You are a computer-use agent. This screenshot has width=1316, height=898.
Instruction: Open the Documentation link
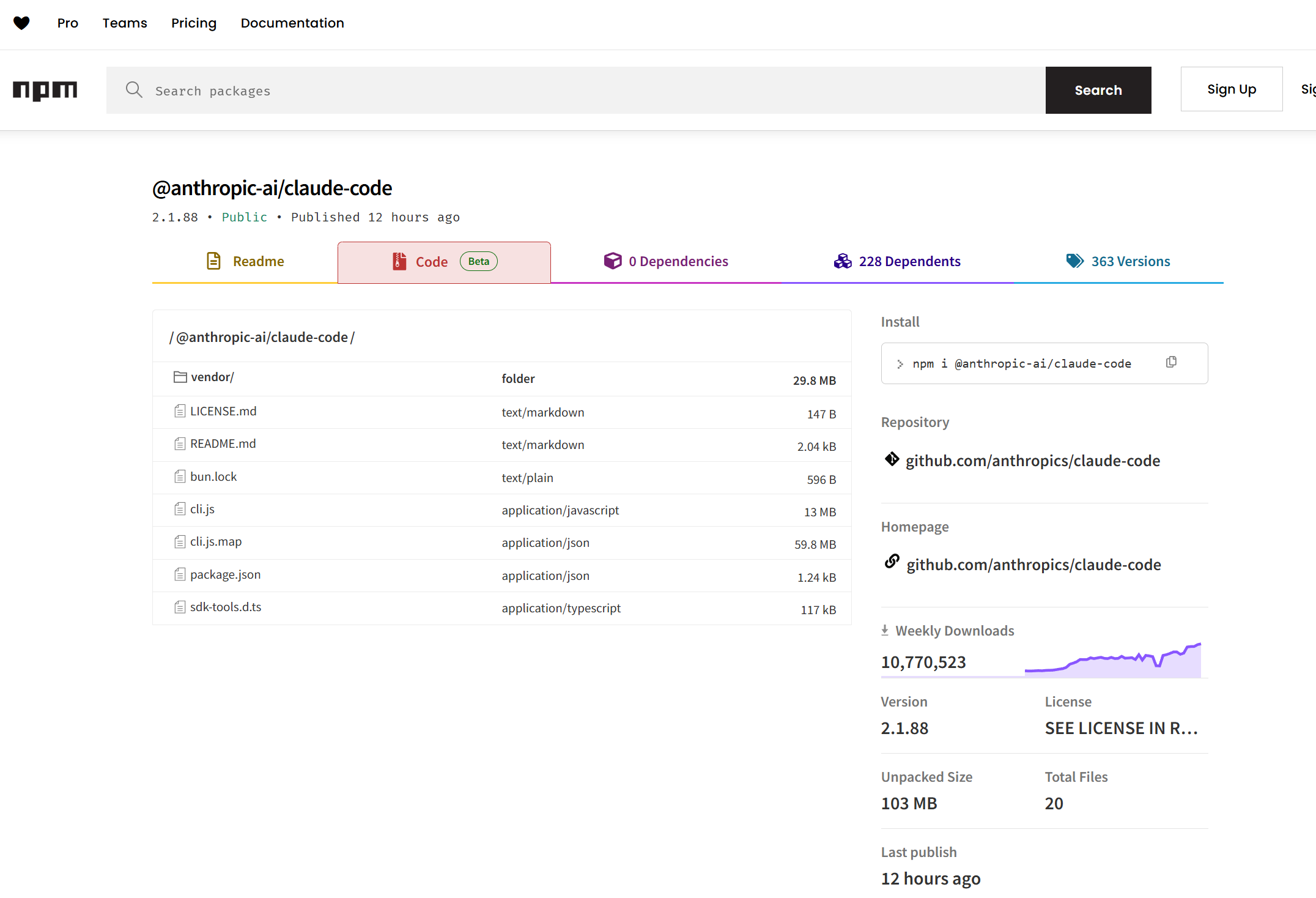click(x=292, y=23)
